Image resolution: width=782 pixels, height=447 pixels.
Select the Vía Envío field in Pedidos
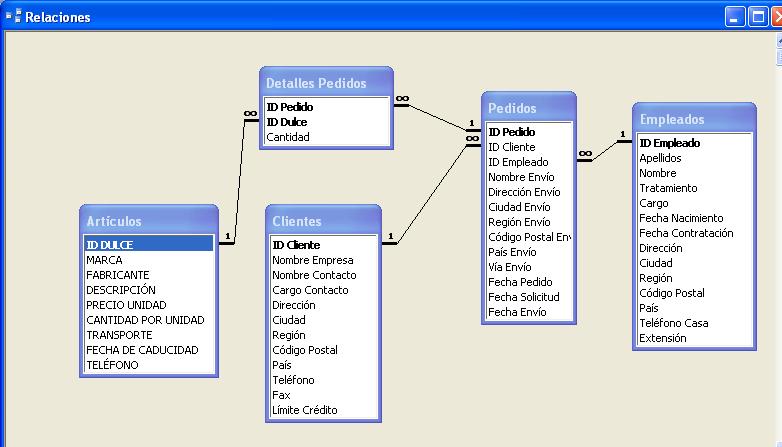(511, 267)
